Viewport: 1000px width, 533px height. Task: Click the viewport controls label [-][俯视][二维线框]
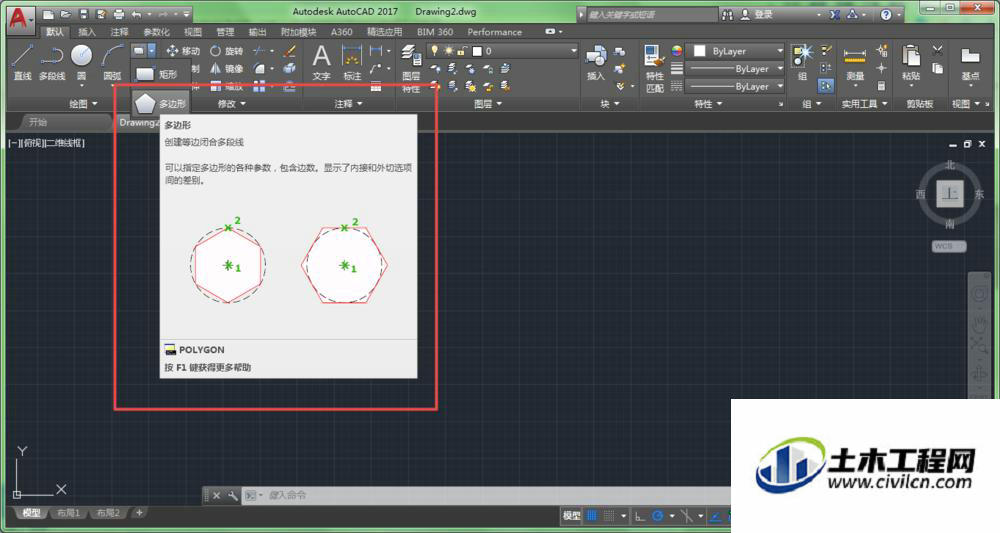pos(47,143)
